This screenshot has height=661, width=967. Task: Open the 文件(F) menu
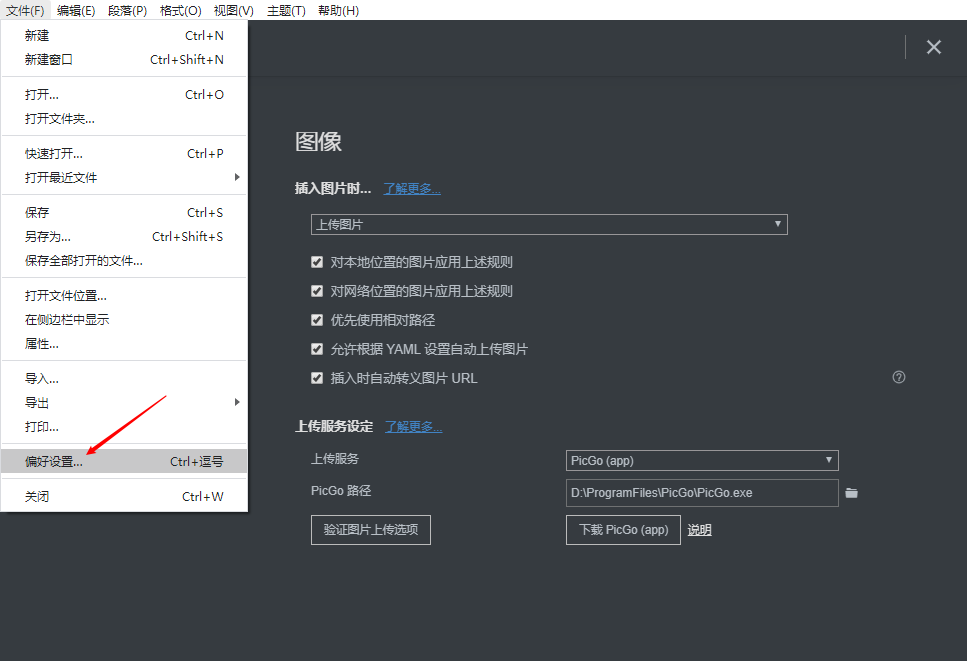point(25,10)
